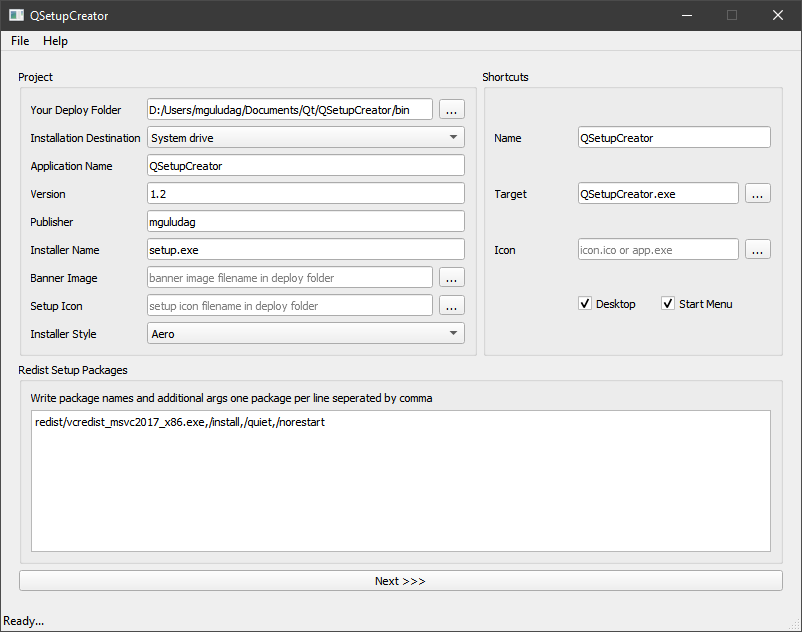802x632 pixels.
Task: Click the 'Installer Style' label
Action: pos(63,334)
